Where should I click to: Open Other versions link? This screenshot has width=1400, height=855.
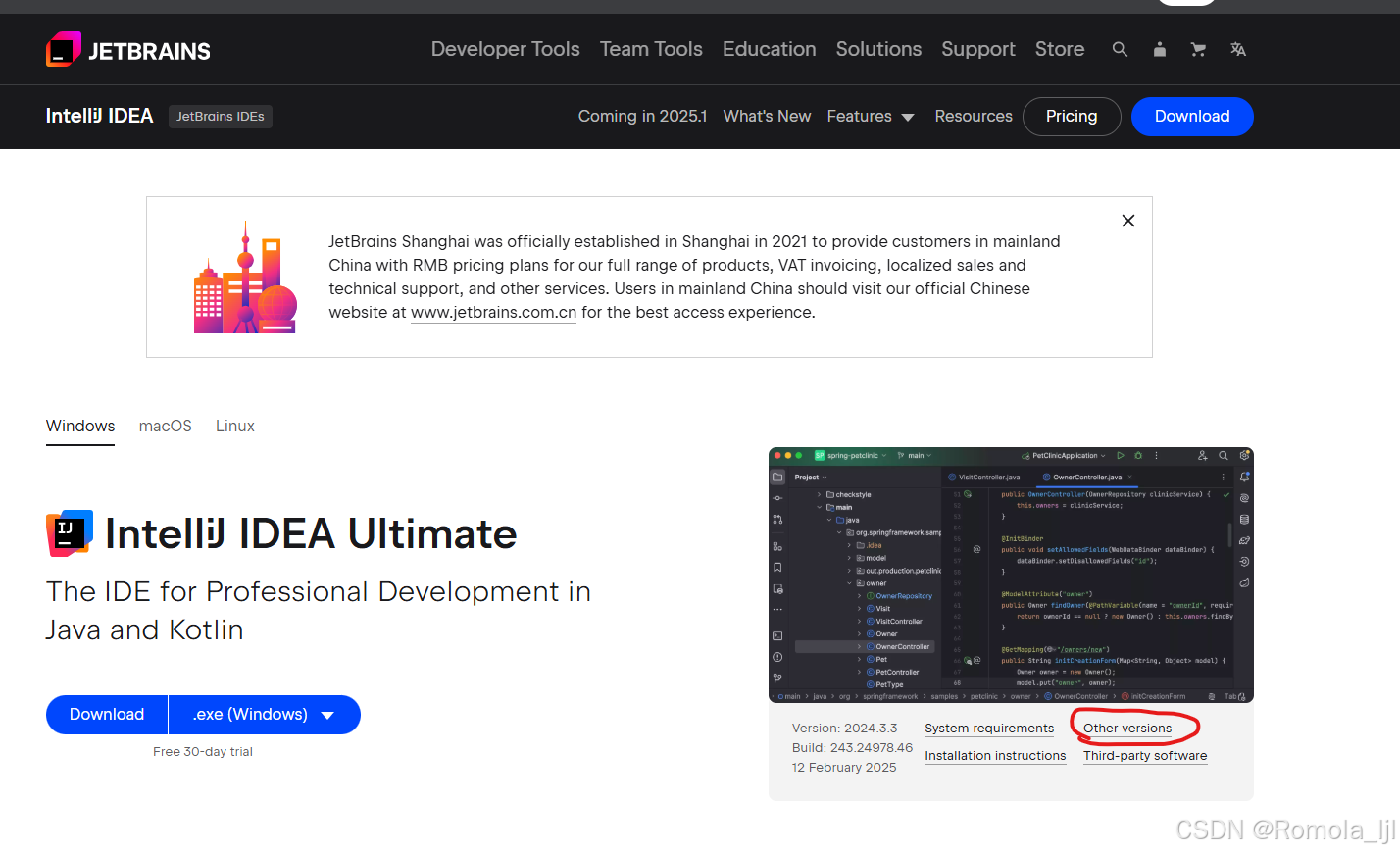(1127, 728)
